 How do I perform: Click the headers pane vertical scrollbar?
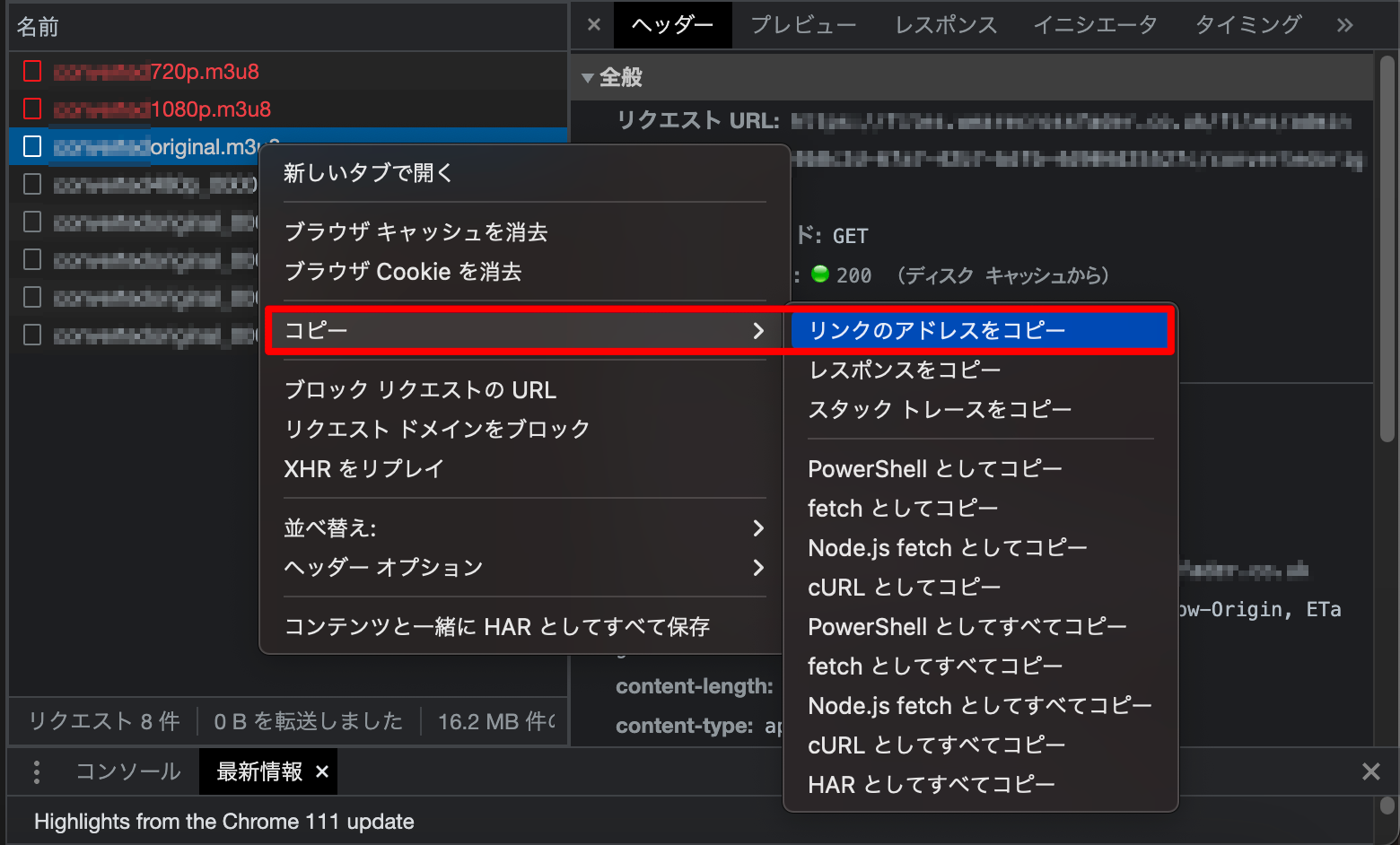coord(1387,249)
